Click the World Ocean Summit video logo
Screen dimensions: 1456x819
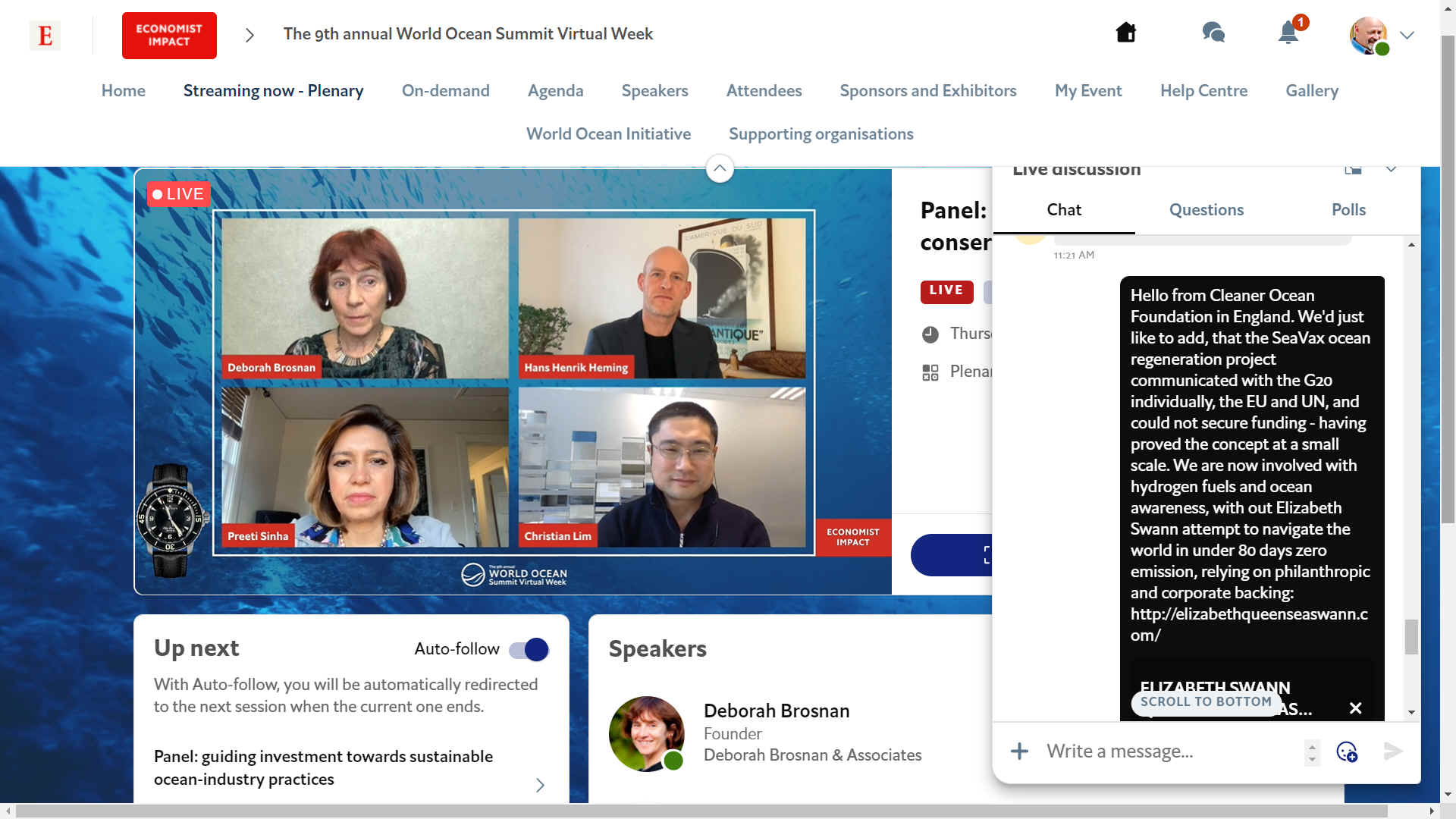[x=514, y=575]
